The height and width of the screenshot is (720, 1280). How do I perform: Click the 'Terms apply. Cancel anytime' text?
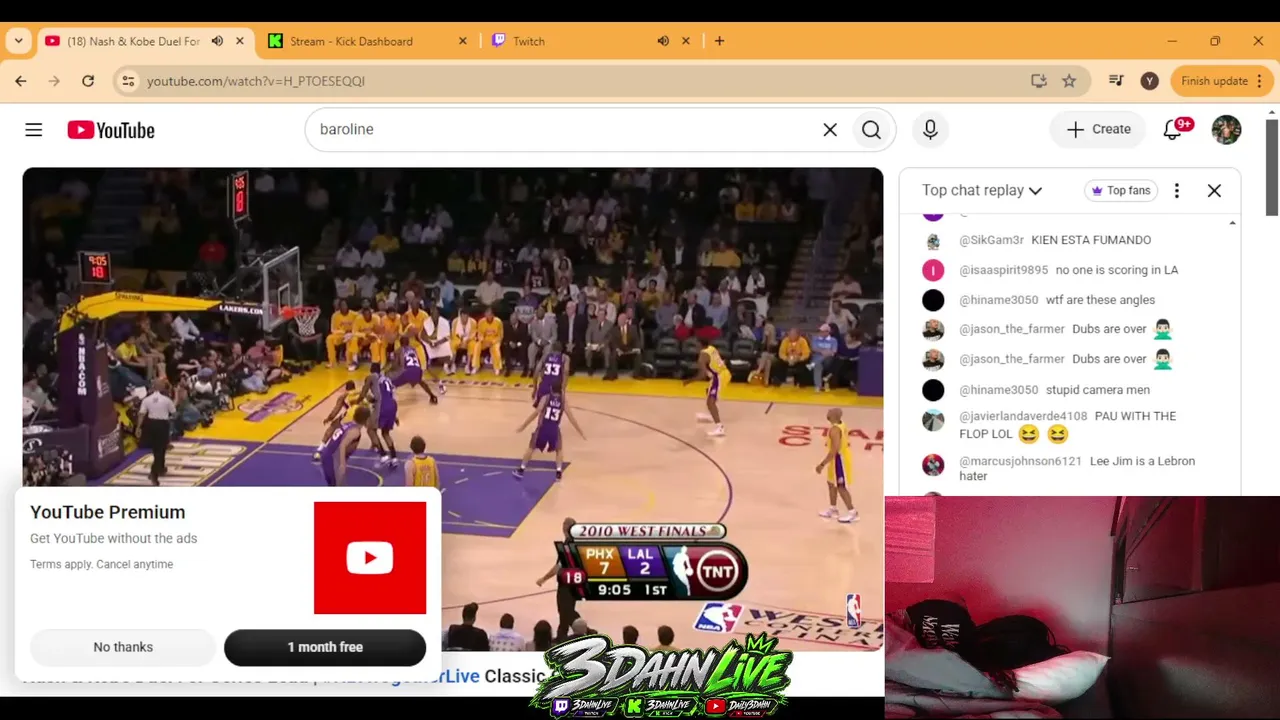101,564
